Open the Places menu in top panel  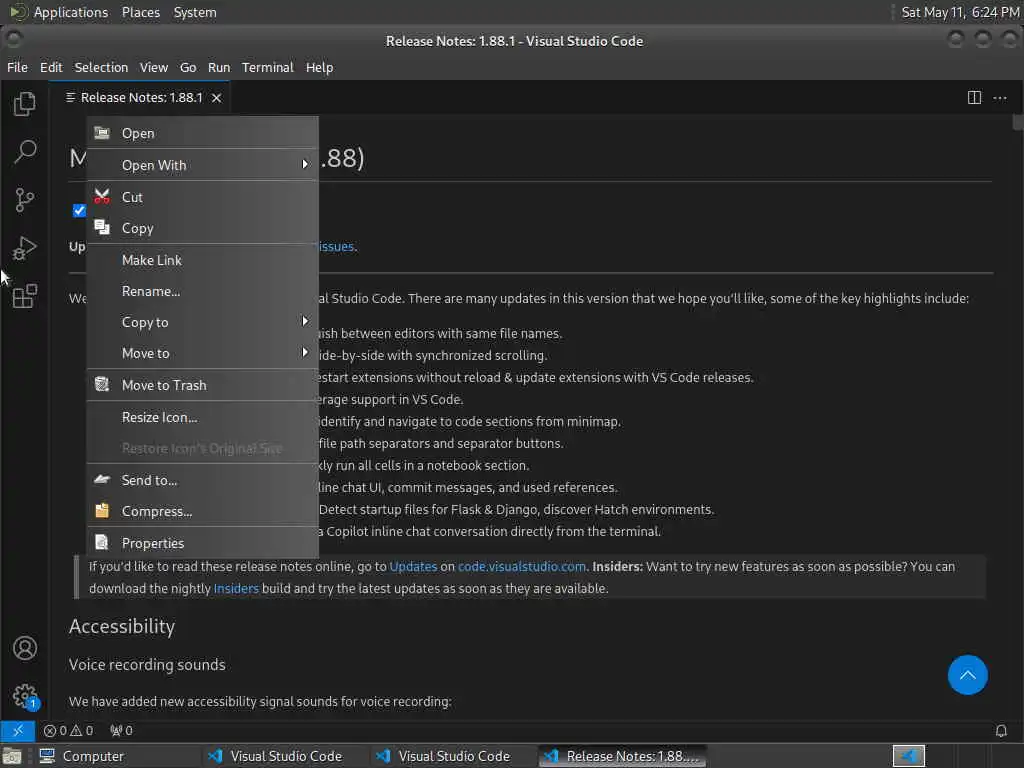tap(140, 12)
